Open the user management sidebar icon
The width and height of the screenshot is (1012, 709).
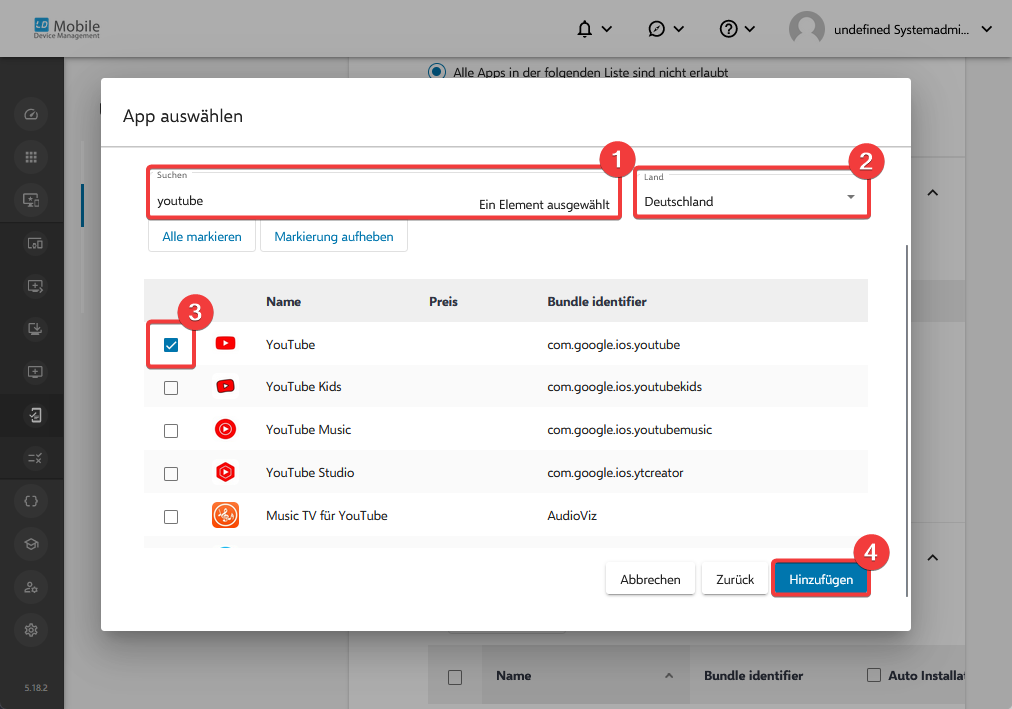(31, 587)
